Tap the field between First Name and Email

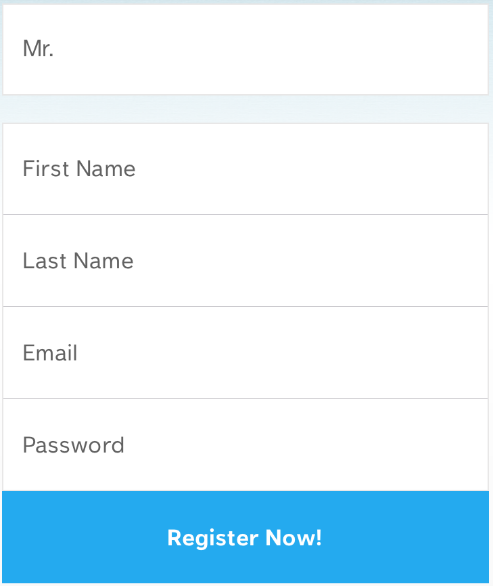pyautogui.click(x=246, y=261)
